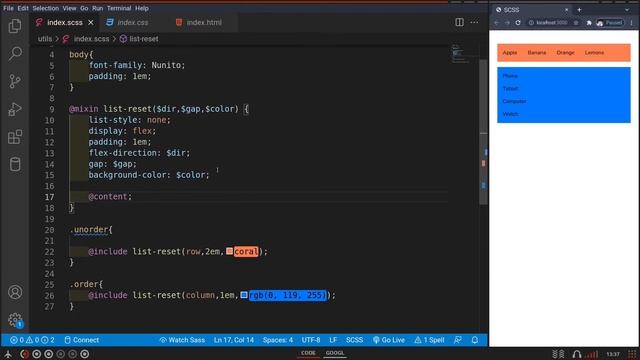Open the Search view in activity bar
640x360 pixels.
coord(15,53)
